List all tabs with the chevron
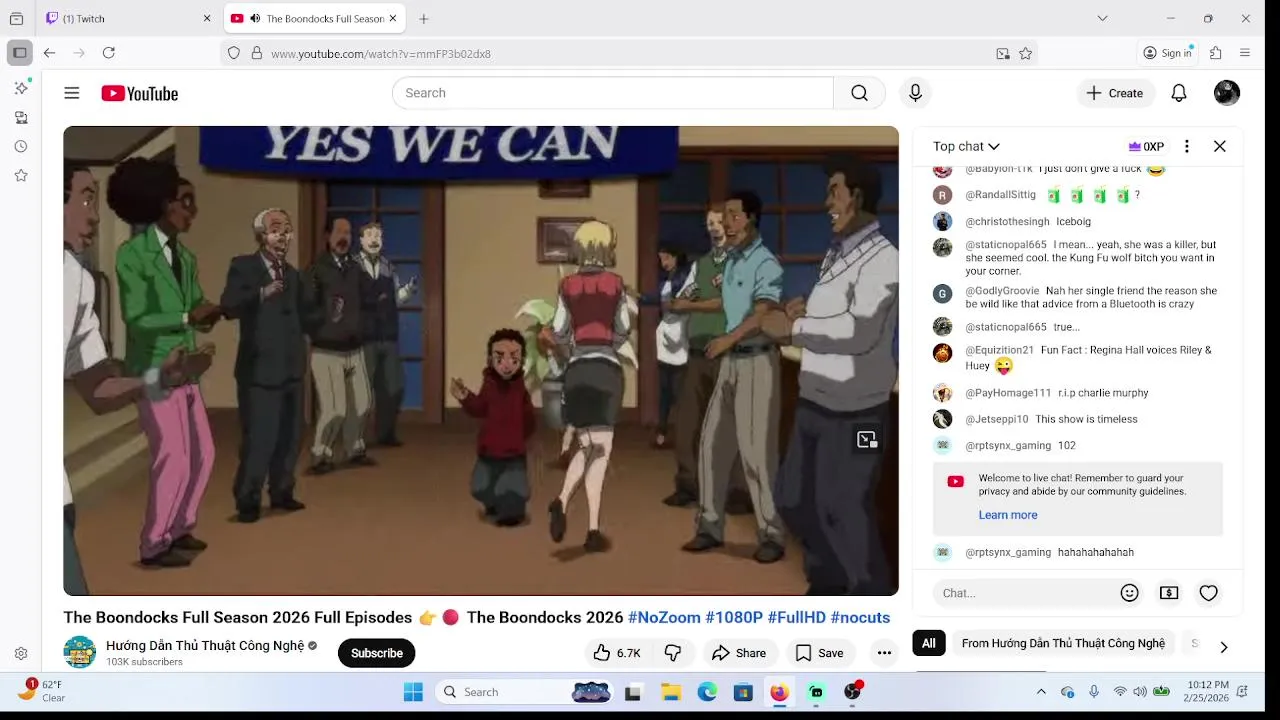This screenshot has width=1280, height=720. [1102, 18]
